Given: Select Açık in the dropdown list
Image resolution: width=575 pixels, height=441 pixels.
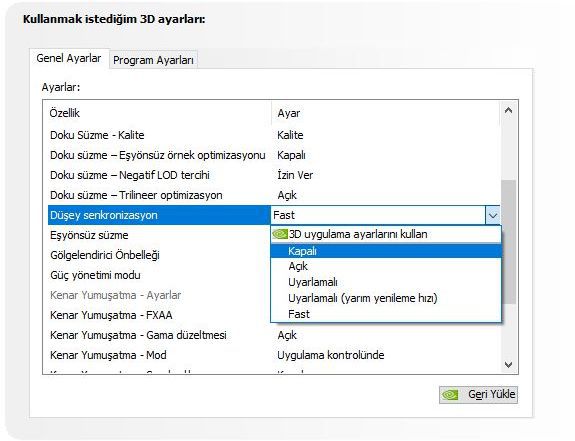Looking at the screenshot, I should pos(386,266).
